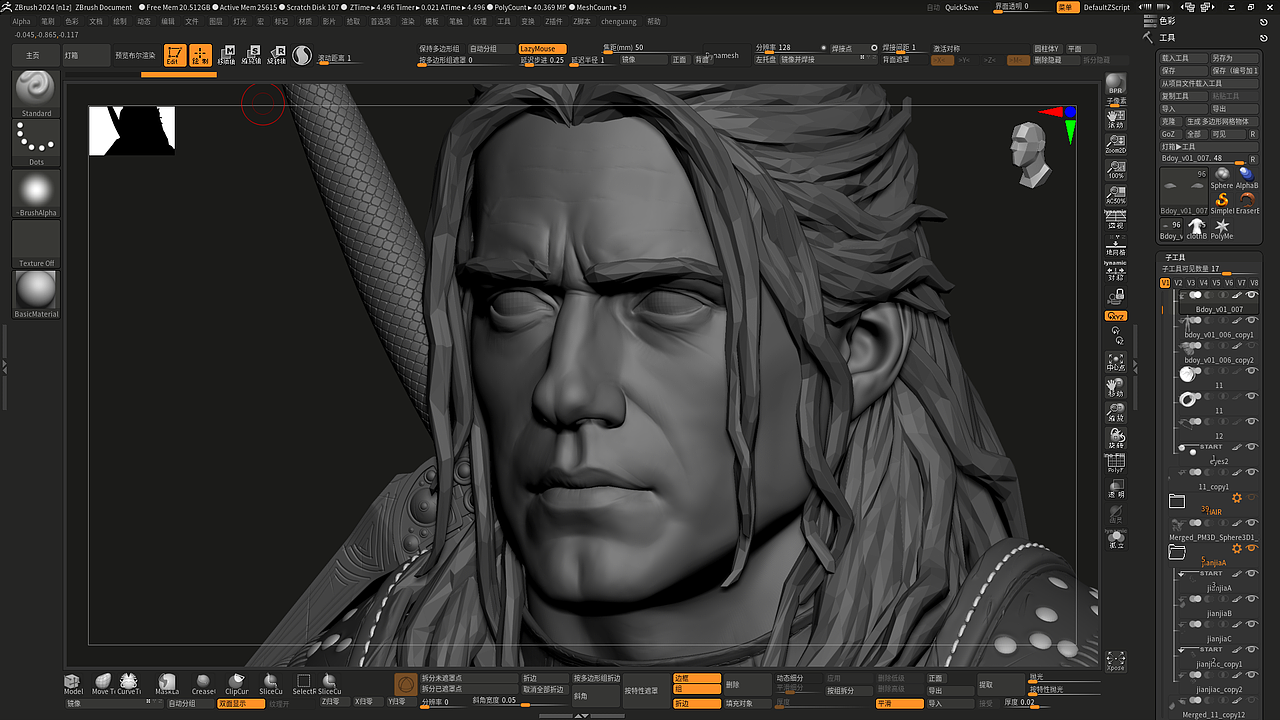Toggle LazyMouse on or off
The width and height of the screenshot is (1280, 720).
[543, 48]
